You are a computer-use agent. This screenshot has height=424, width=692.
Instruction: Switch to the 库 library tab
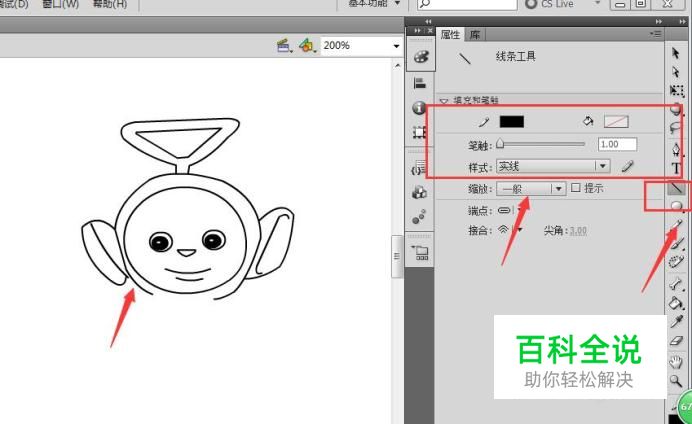click(x=475, y=34)
